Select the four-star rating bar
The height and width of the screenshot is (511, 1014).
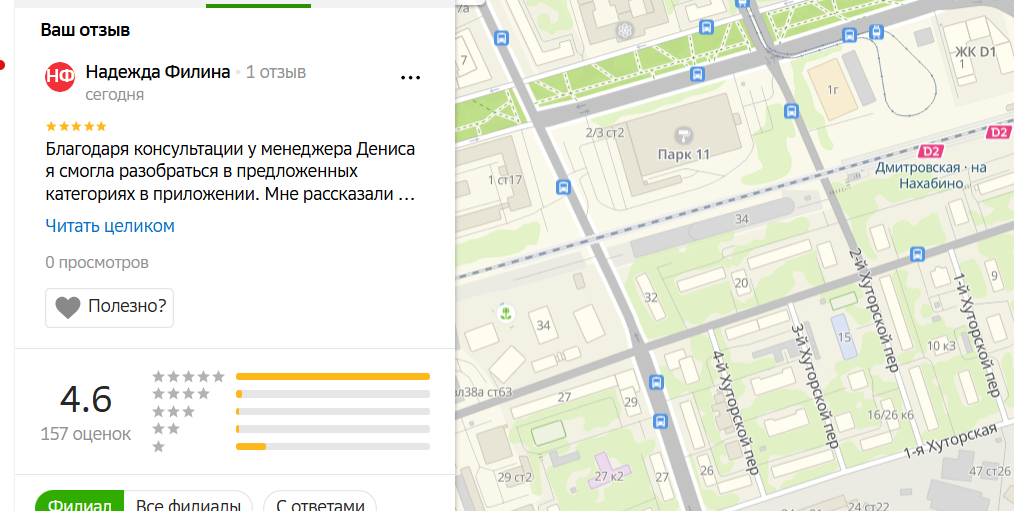click(333, 394)
